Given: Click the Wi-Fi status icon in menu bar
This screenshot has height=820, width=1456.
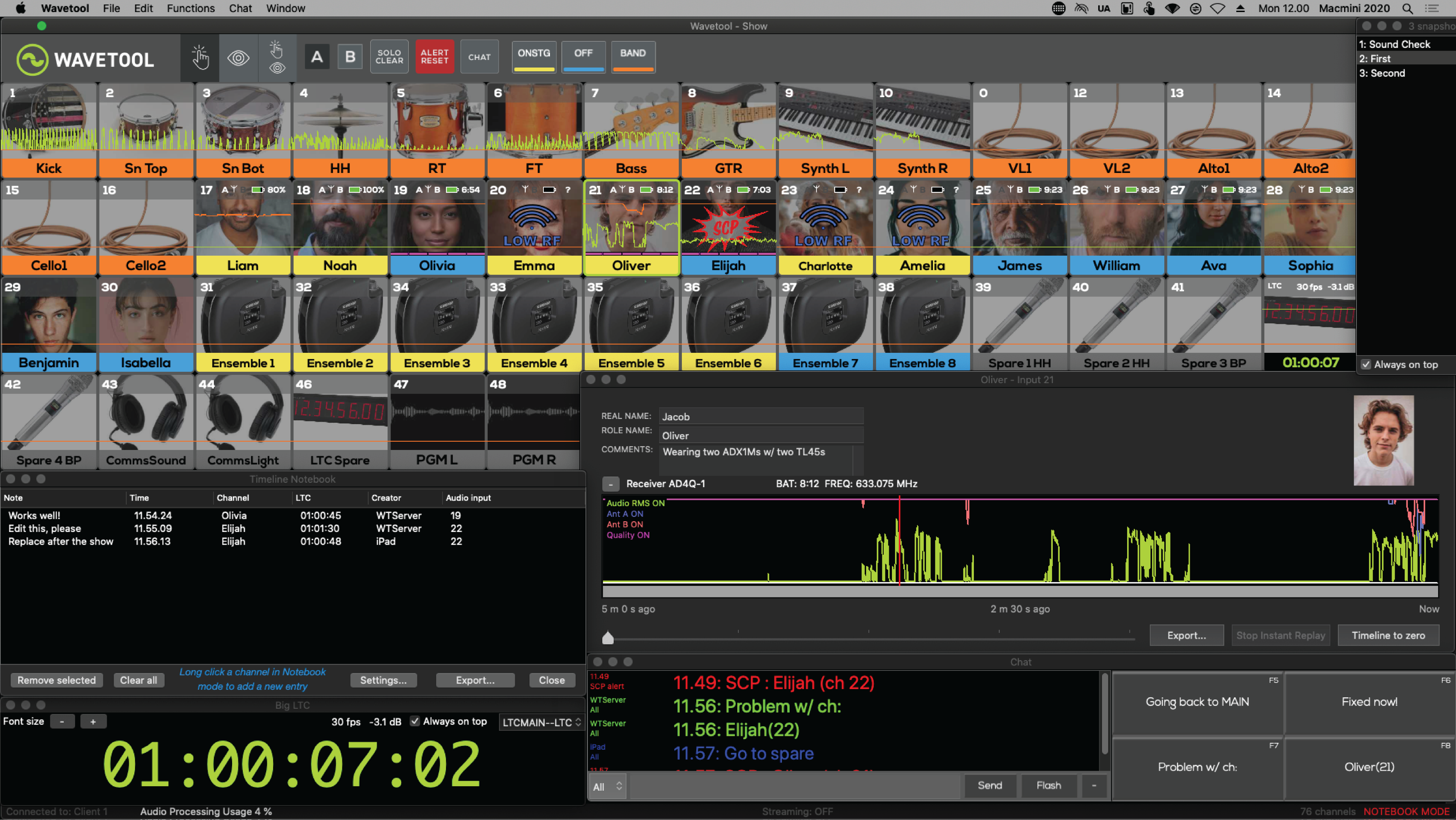Looking at the screenshot, I should coord(1217,9).
